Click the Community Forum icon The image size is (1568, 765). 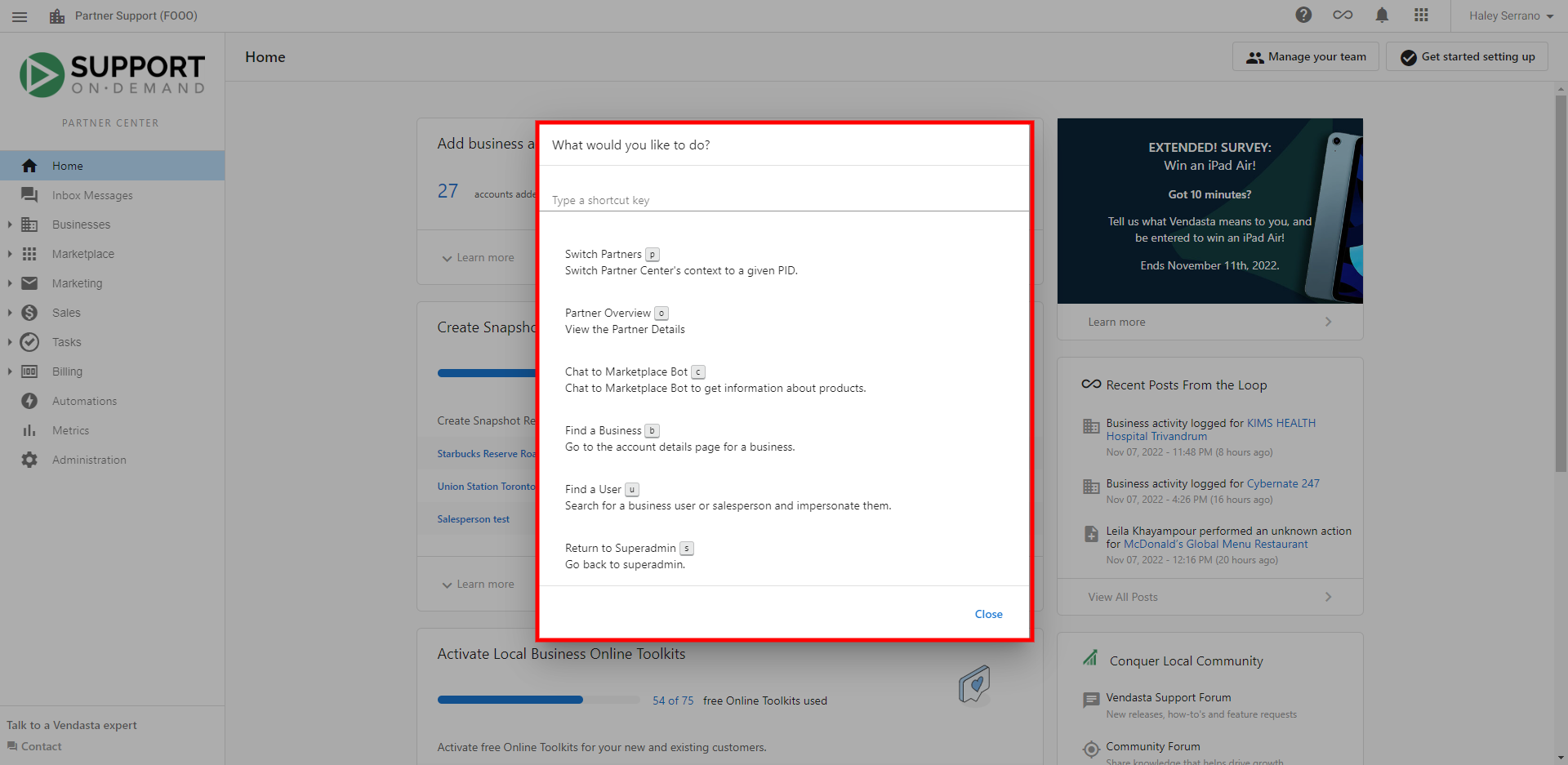point(1091,749)
